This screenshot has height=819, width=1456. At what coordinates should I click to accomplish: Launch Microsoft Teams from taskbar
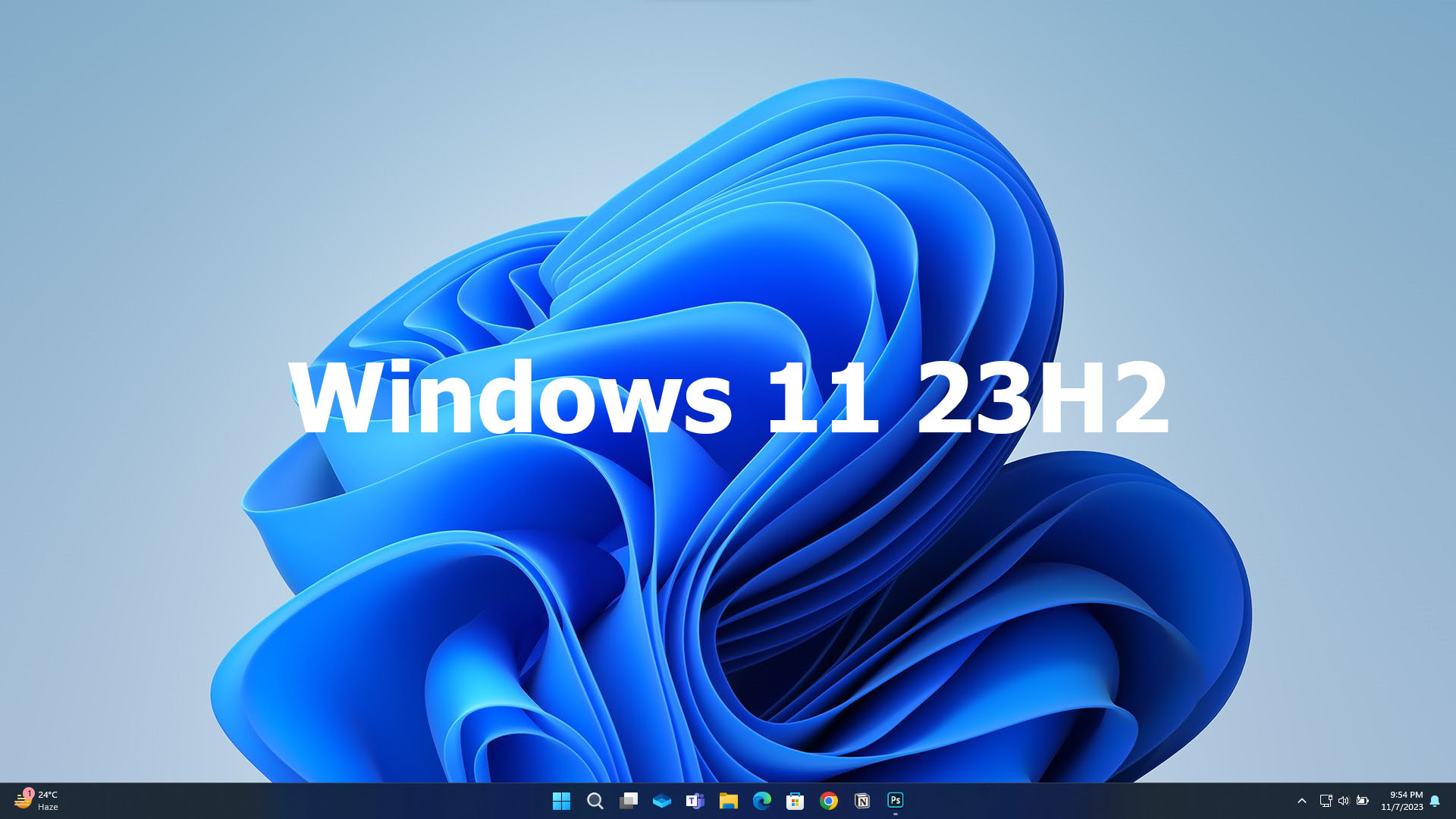coord(695,801)
